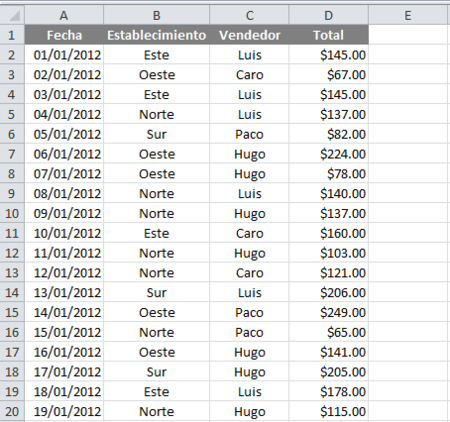Select the date cell 19/01/2012

(x=64, y=411)
